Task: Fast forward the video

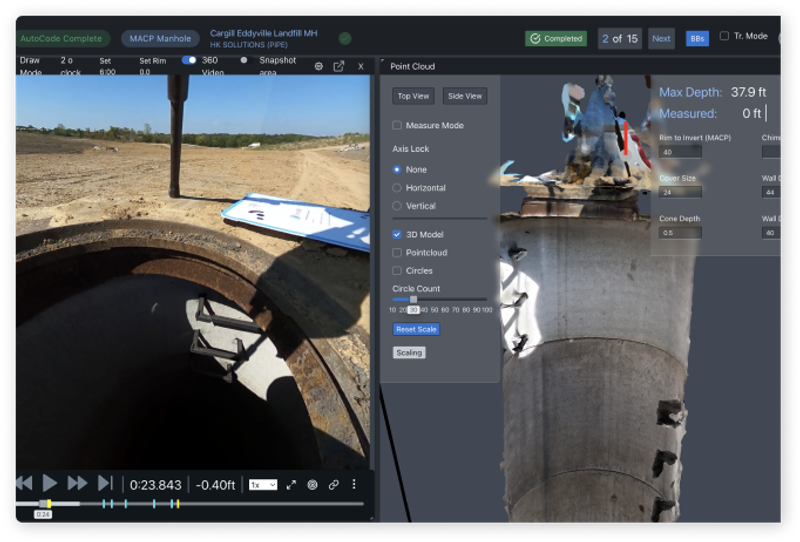Action: (77, 483)
